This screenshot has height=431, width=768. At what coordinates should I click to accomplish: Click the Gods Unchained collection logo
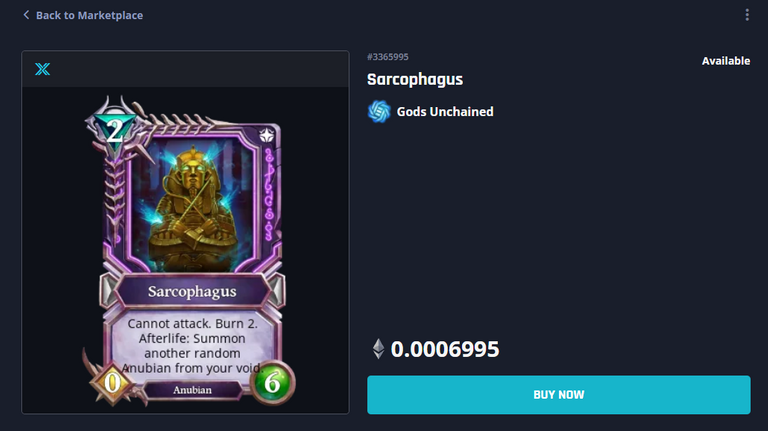(x=379, y=112)
